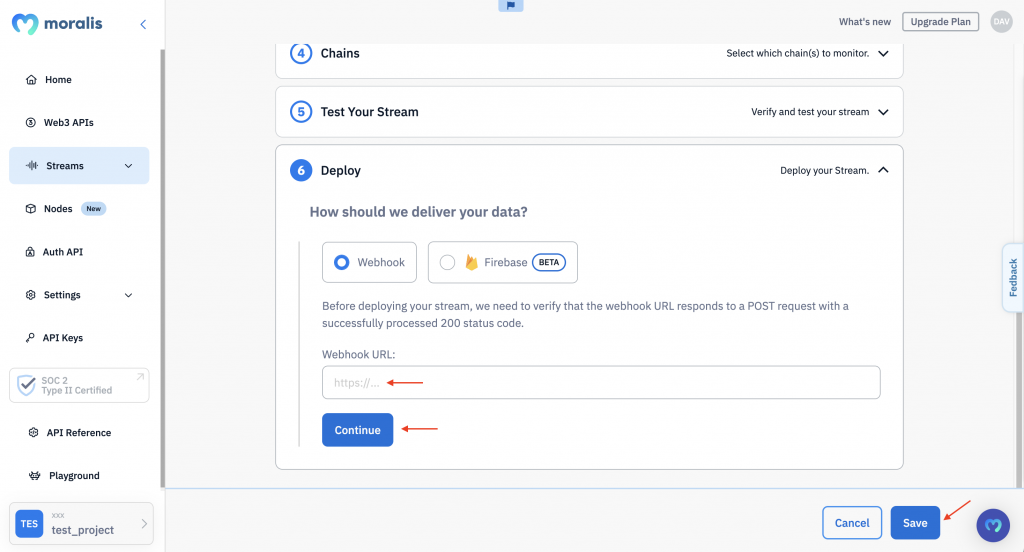The height and width of the screenshot is (552, 1024).
Task: Open the test_project switcher arrow
Action: point(144,524)
